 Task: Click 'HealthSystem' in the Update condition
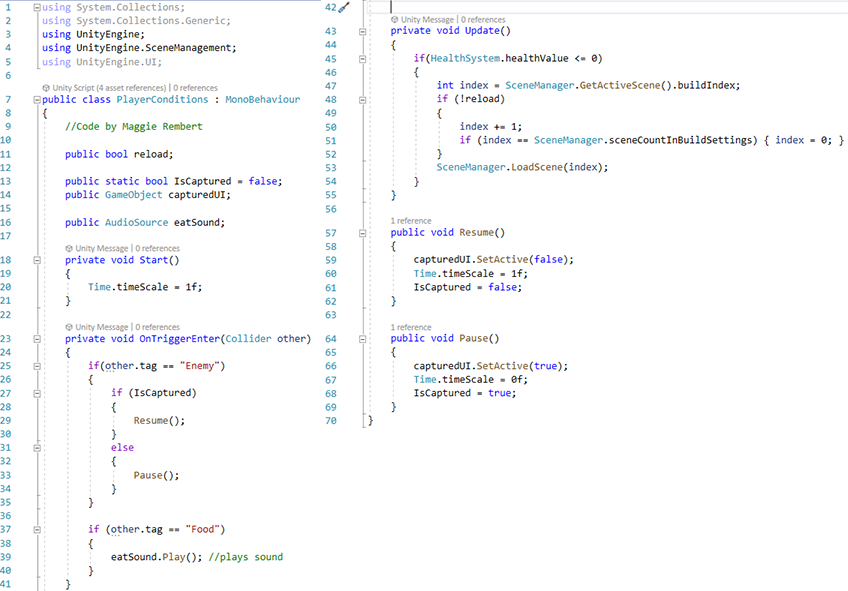click(x=465, y=58)
